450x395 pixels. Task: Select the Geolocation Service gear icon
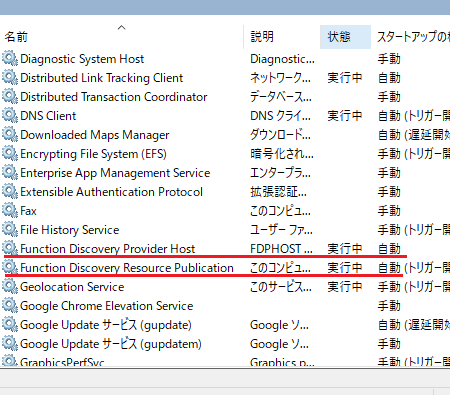pyautogui.click(x=10, y=287)
